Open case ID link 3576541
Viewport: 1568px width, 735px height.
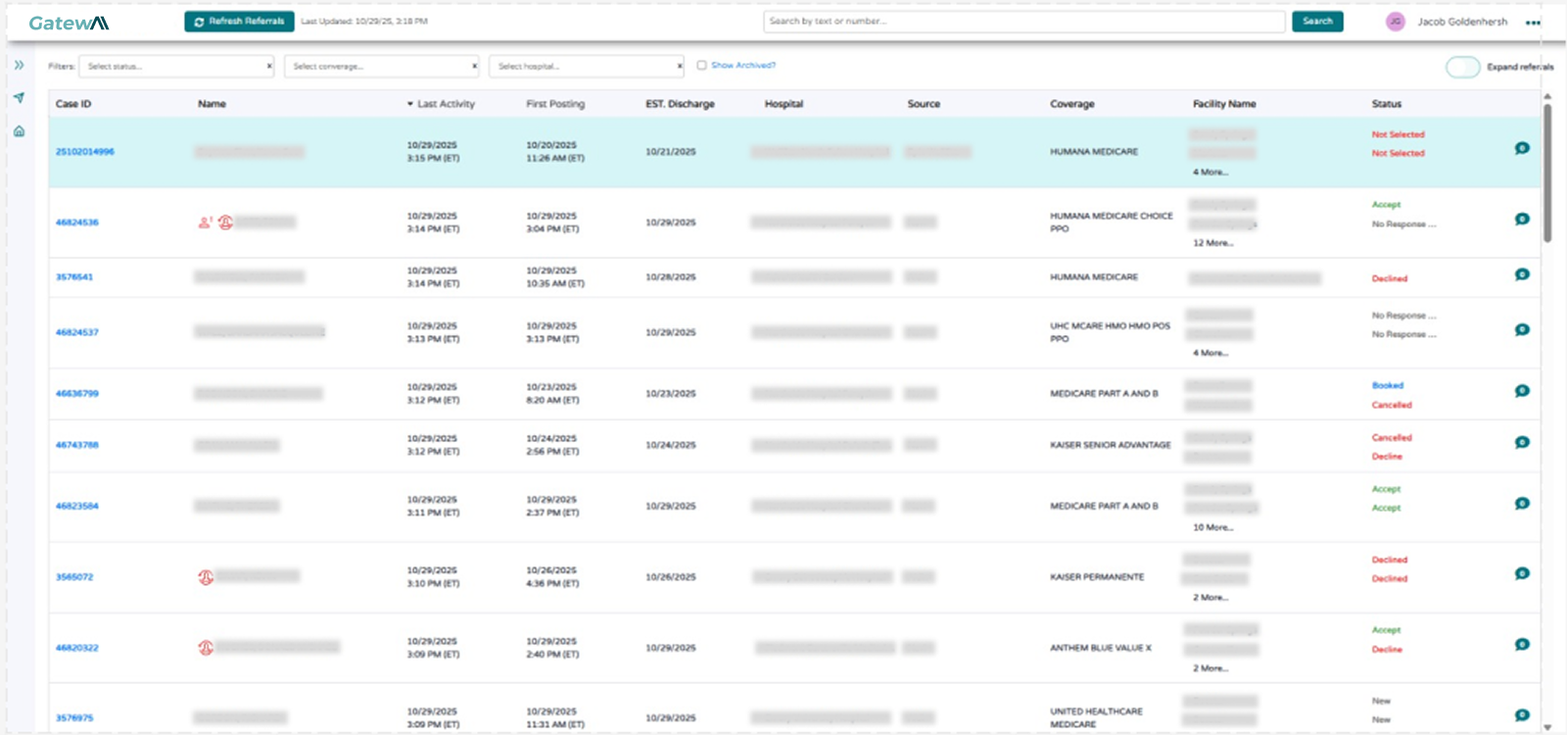(74, 277)
